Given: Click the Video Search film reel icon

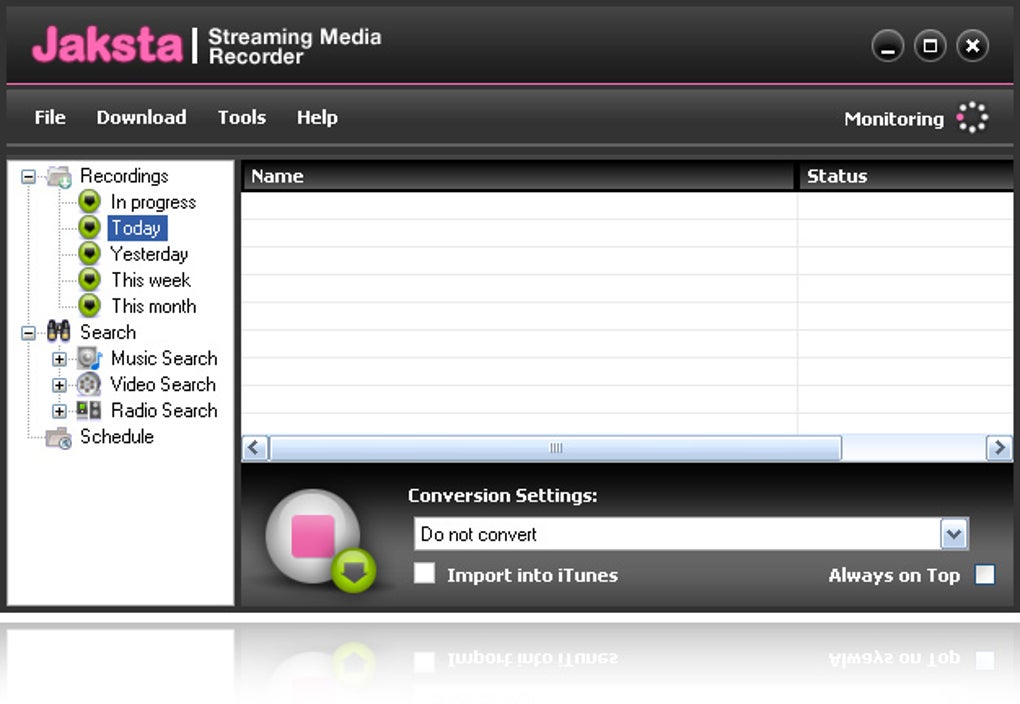Looking at the screenshot, I should click(x=89, y=384).
